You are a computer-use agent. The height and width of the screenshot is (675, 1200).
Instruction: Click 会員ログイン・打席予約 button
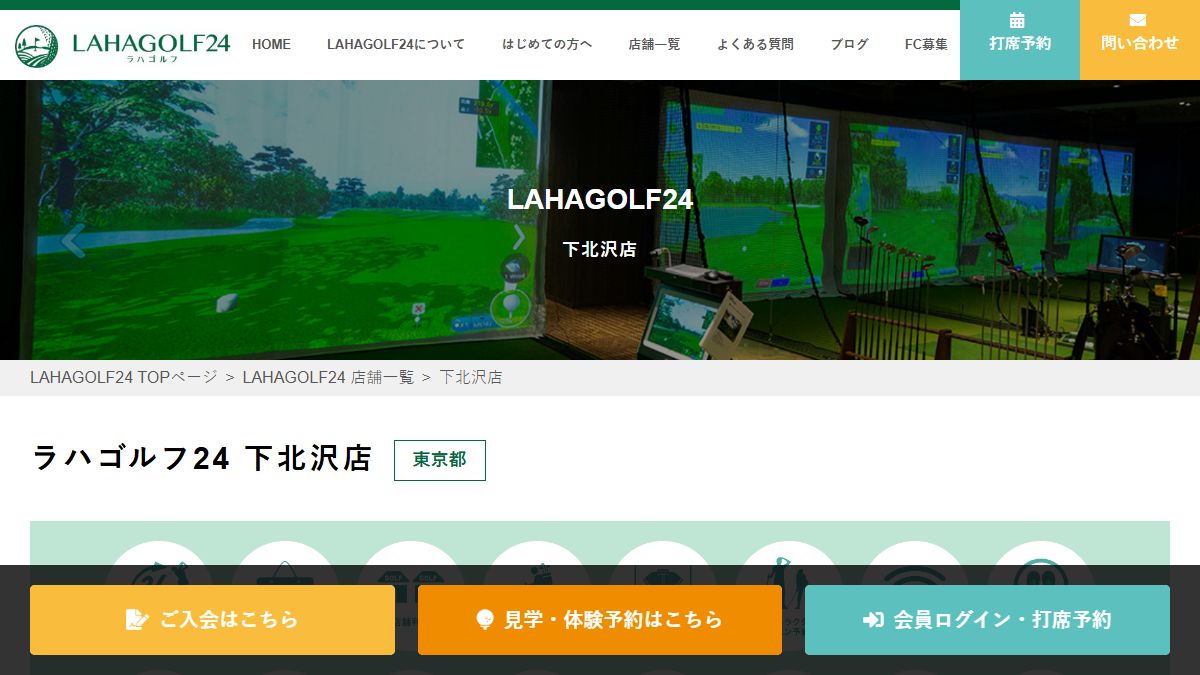click(x=987, y=620)
